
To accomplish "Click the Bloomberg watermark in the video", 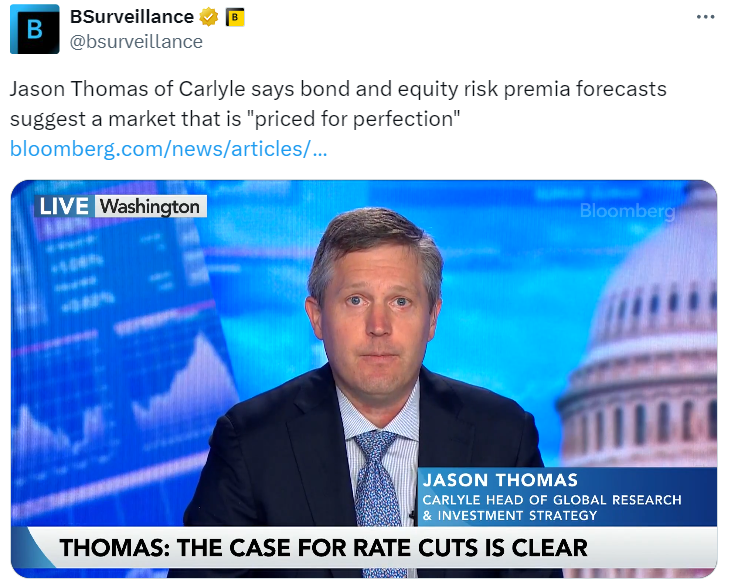I will point(627,211).
